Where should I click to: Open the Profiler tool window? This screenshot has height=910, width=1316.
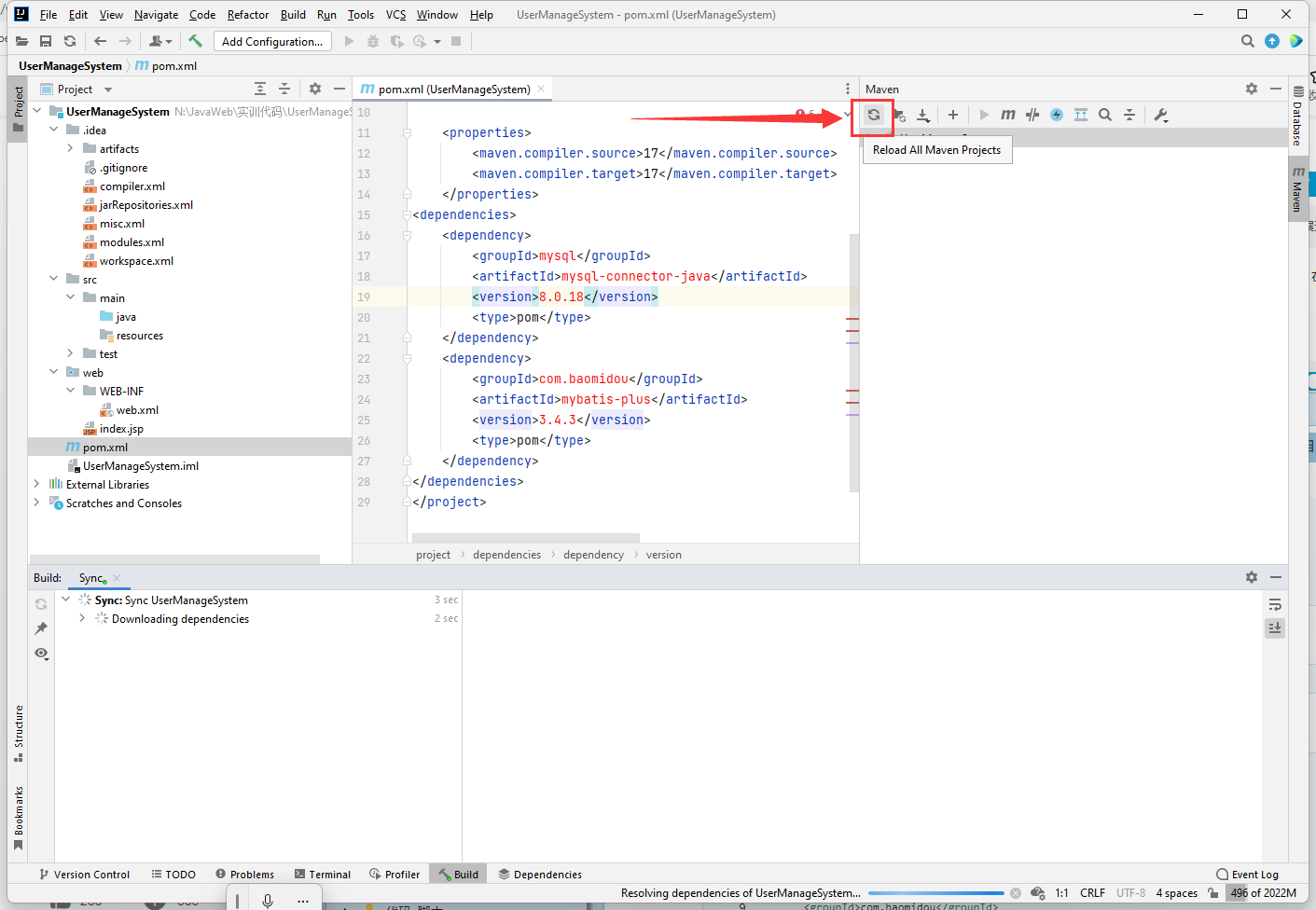[x=395, y=875]
